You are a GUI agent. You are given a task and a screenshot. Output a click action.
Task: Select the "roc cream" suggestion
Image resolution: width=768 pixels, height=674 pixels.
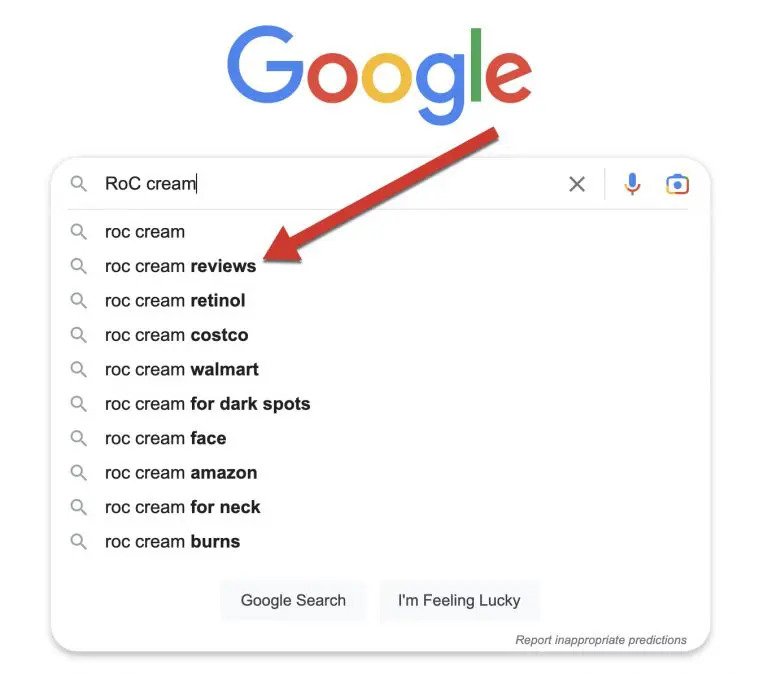tap(145, 232)
